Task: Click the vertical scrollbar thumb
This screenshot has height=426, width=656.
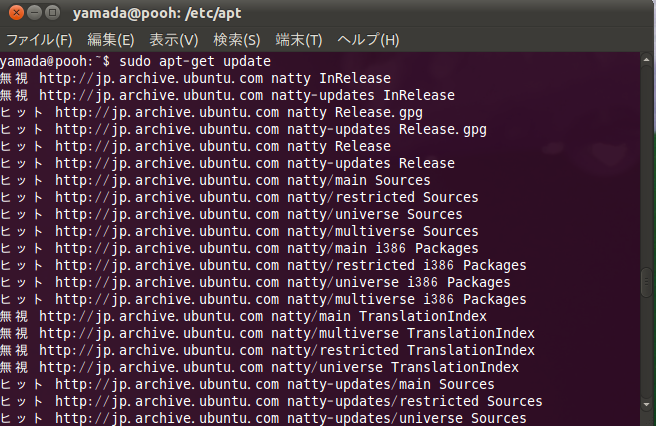Action: point(646,282)
